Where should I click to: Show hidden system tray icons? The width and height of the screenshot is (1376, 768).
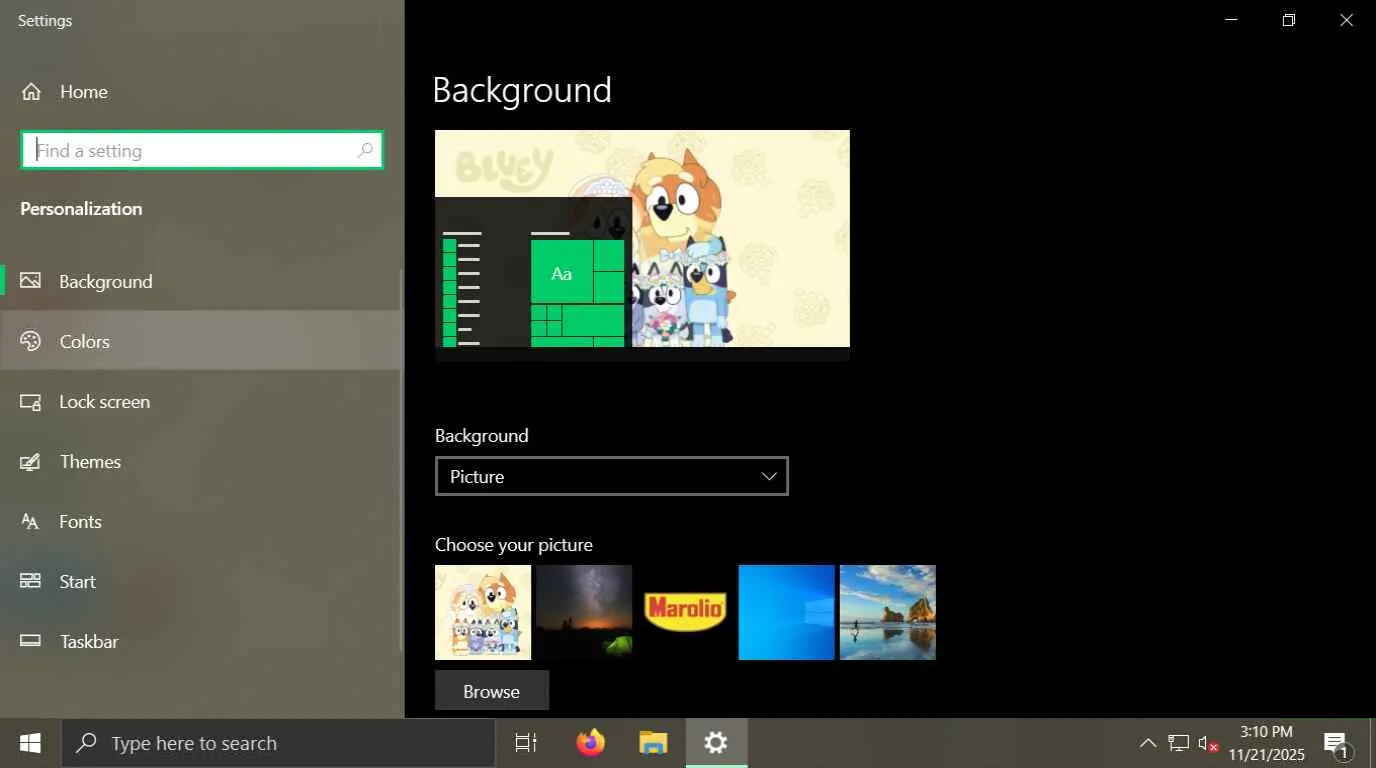(1148, 743)
